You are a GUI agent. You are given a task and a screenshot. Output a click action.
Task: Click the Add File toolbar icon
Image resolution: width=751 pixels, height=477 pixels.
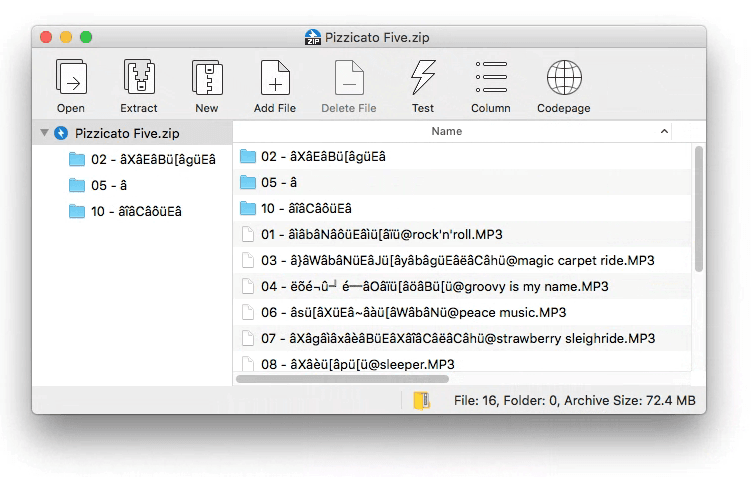click(275, 78)
